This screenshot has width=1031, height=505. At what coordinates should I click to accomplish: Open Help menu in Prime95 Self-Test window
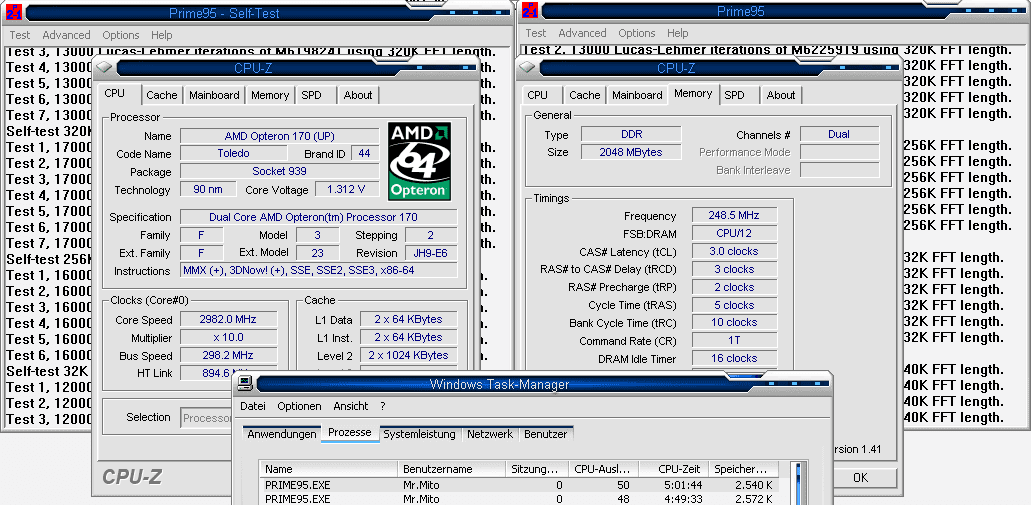point(161,35)
